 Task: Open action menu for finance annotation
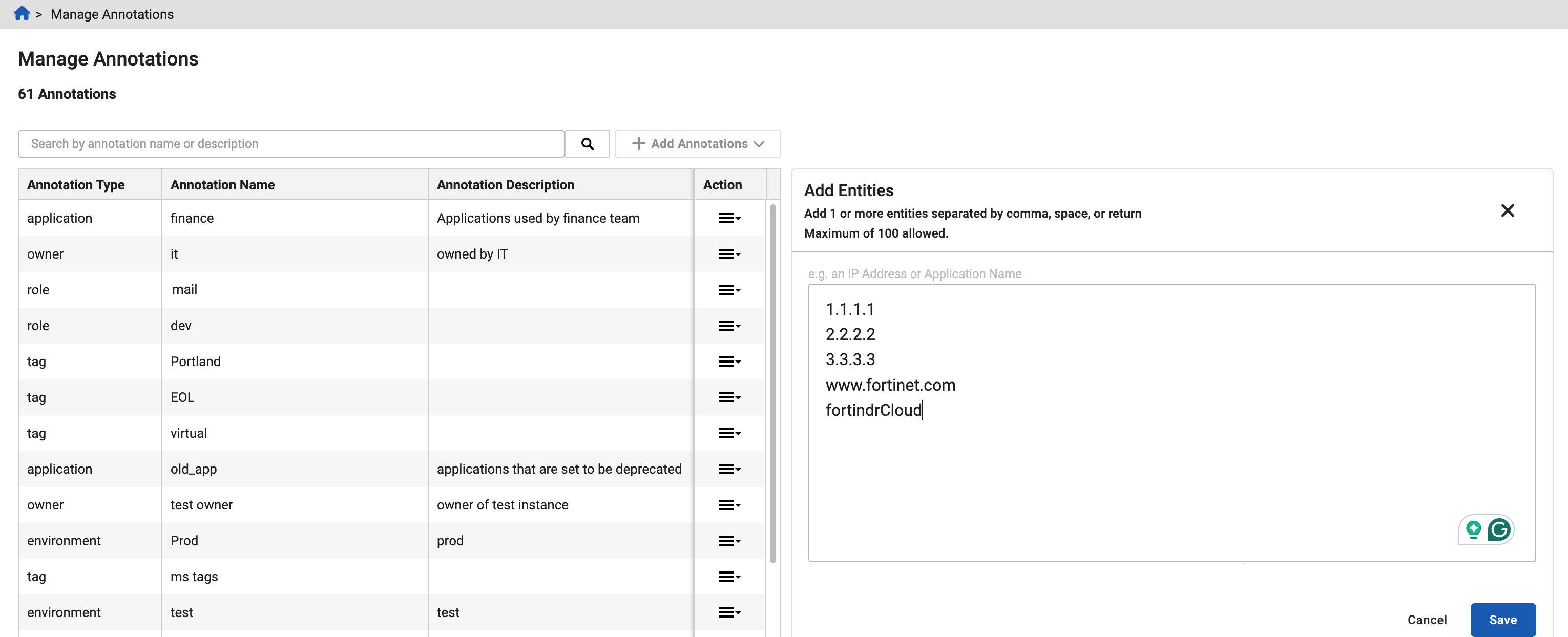point(729,219)
